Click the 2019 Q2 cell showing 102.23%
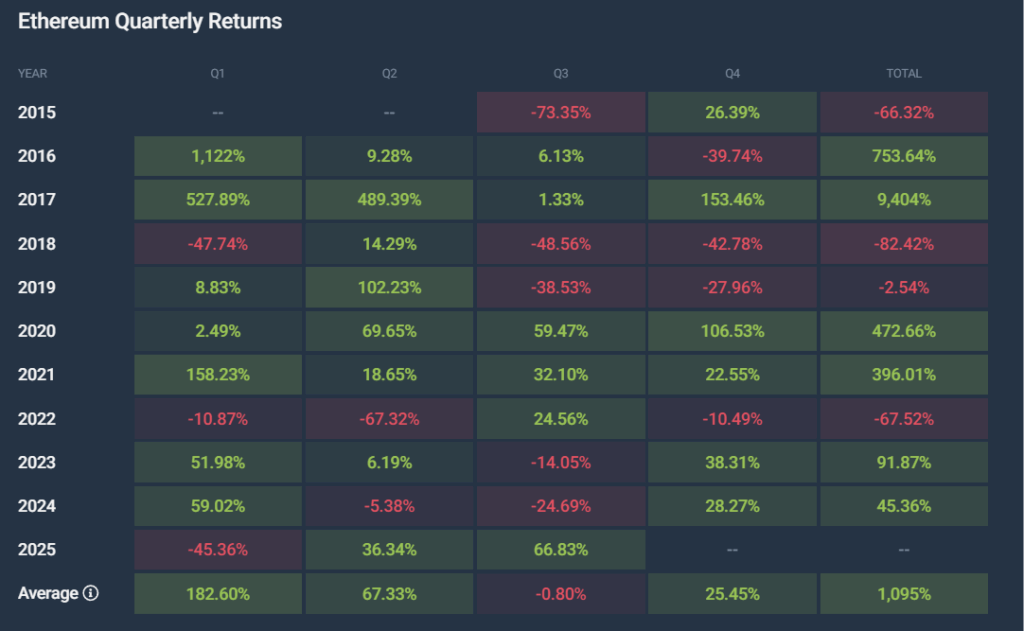 coord(390,287)
